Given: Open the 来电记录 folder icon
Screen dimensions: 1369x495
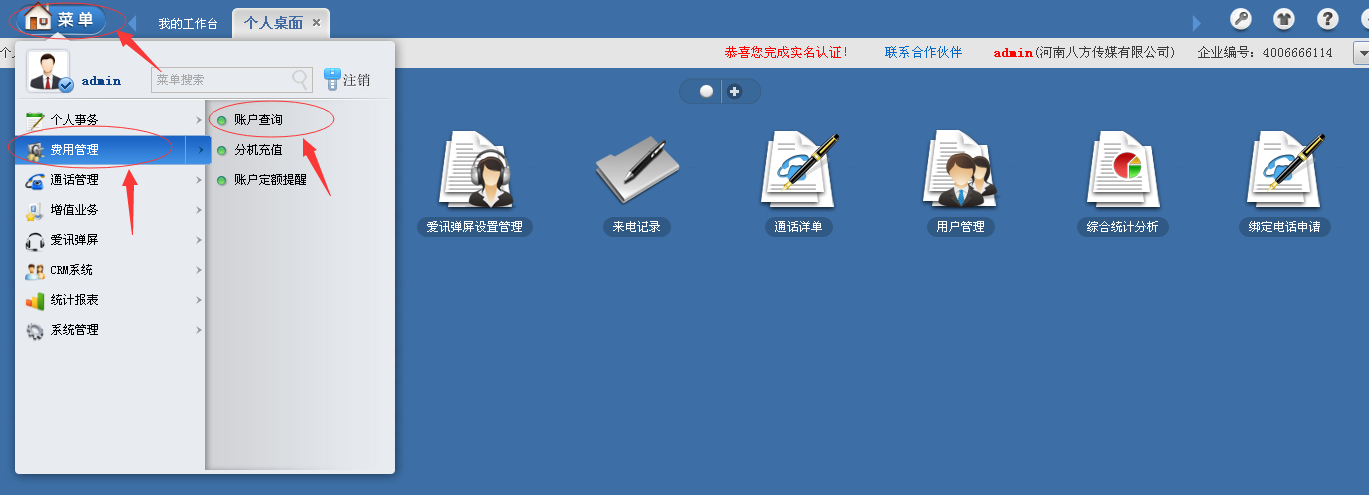Looking at the screenshot, I should click(x=637, y=171).
